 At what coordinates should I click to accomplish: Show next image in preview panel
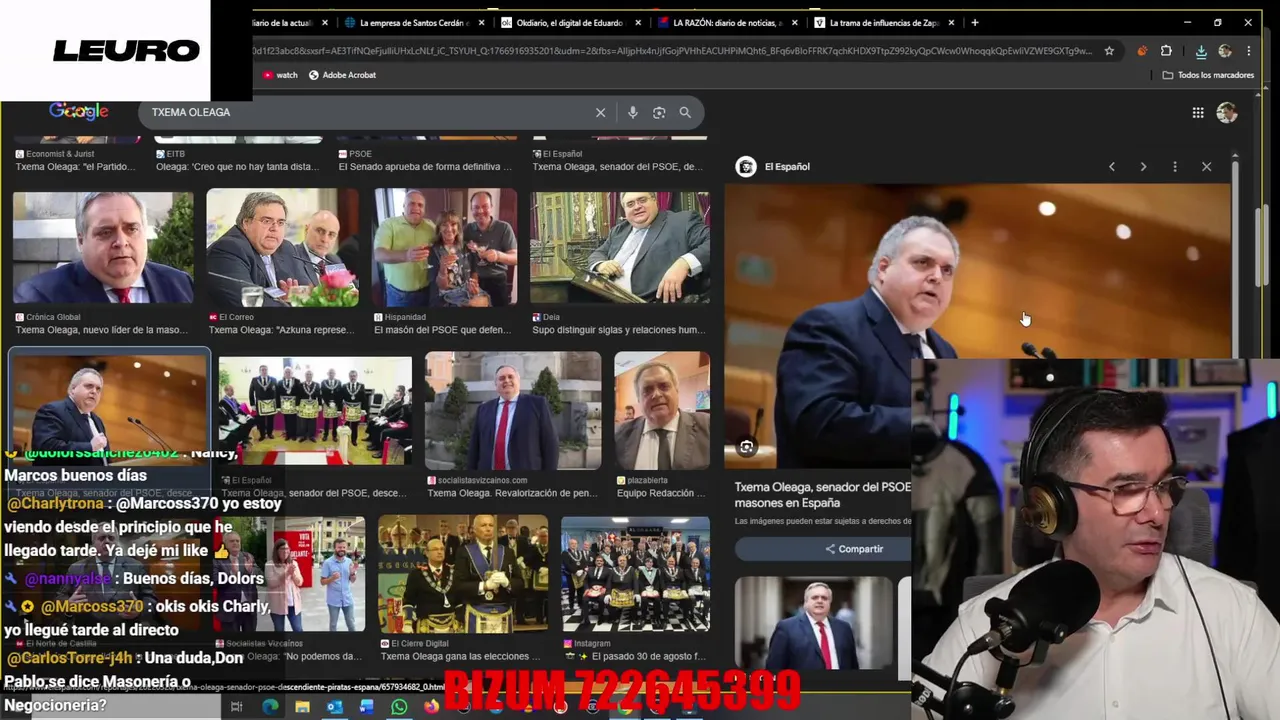point(1143,167)
